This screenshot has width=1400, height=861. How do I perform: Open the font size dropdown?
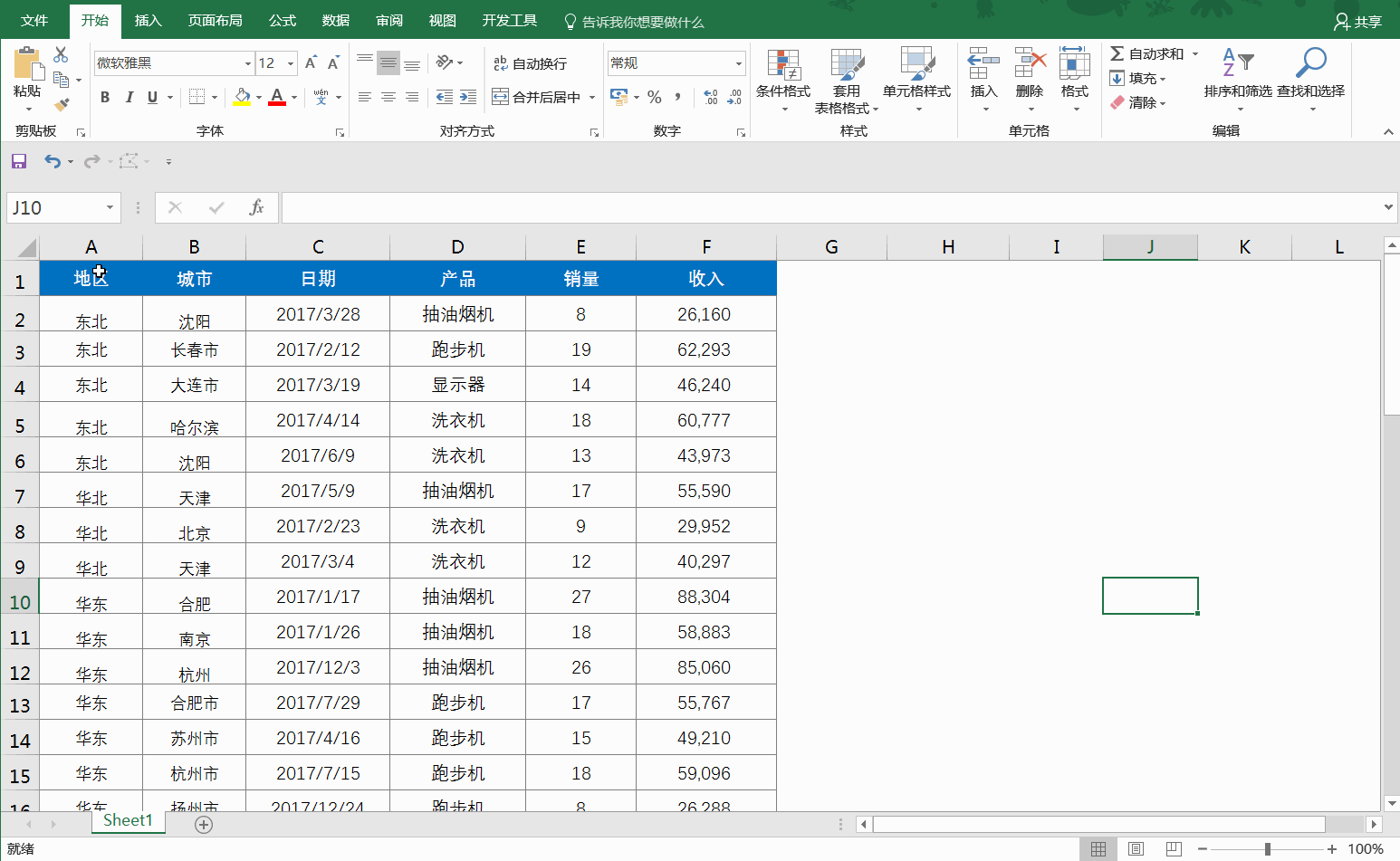coord(292,63)
